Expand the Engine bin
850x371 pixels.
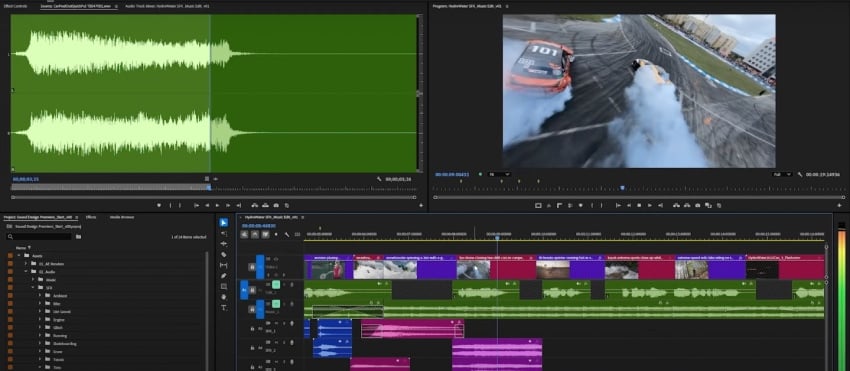tap(40, 319)
